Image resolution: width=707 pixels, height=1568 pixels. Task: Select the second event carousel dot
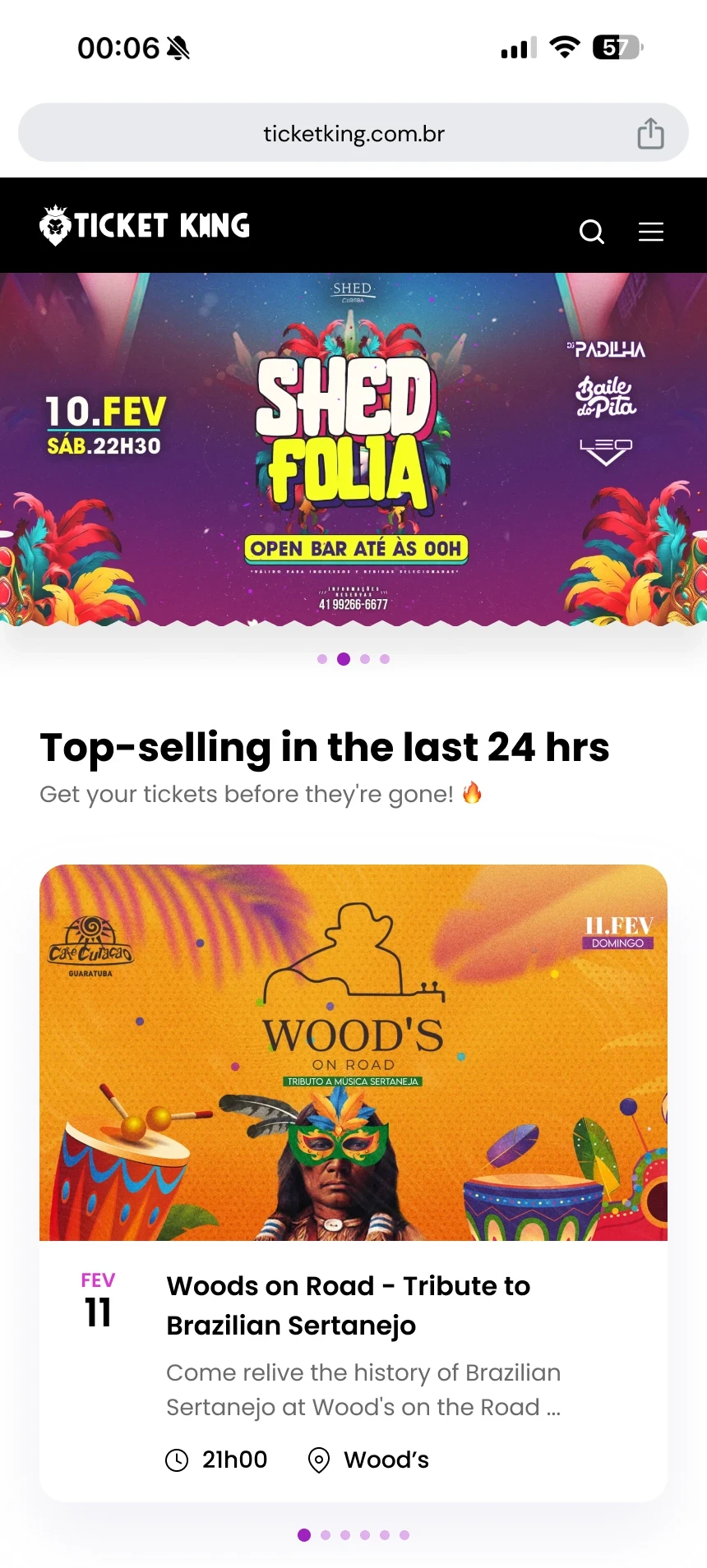(326, 1535)
